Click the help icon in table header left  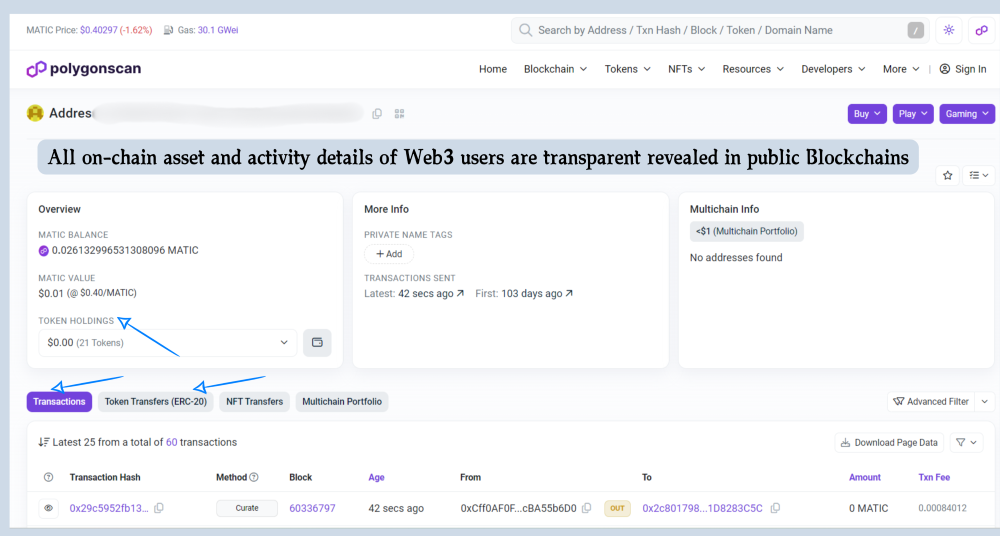point(48,477)
